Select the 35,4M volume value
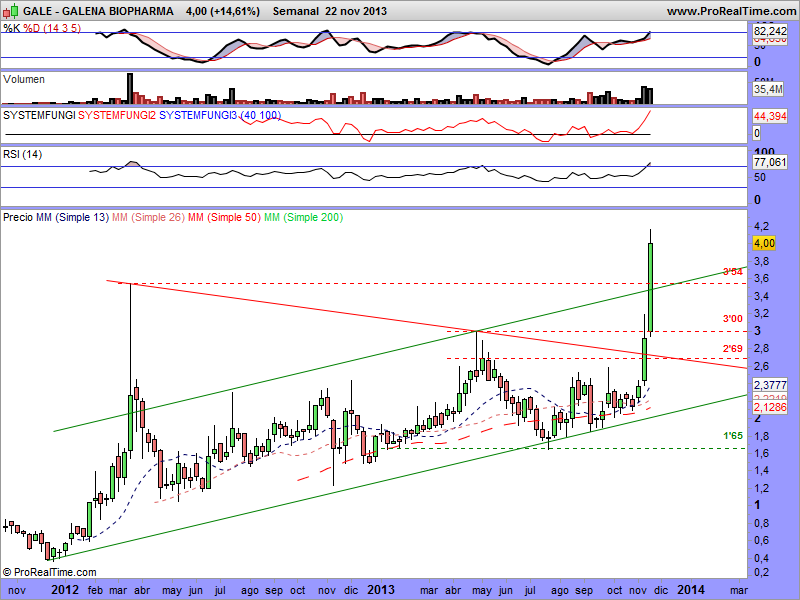800x600 pixels. tap(768, 89)
